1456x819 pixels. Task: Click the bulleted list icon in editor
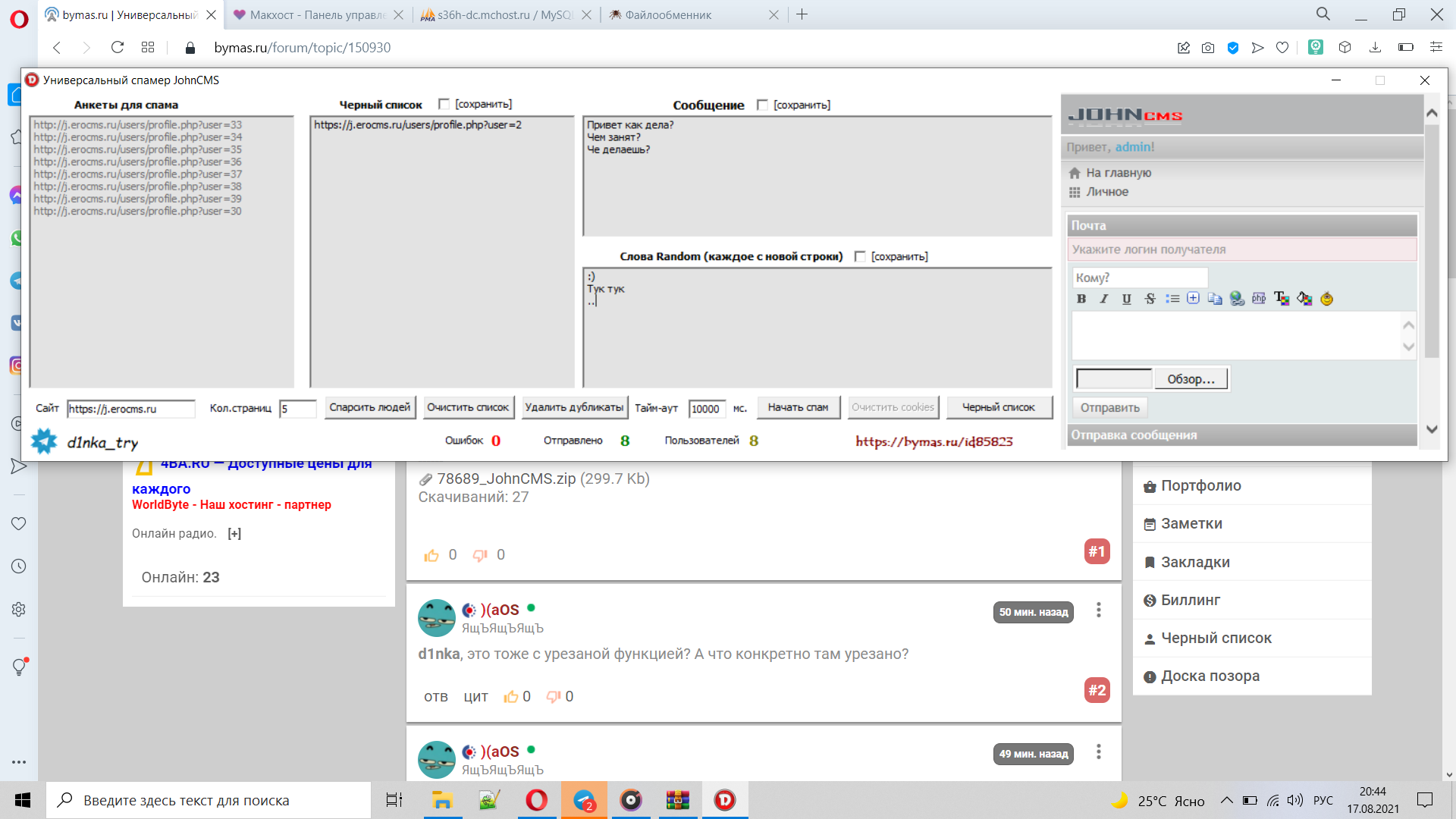(x=1172, y=299)
